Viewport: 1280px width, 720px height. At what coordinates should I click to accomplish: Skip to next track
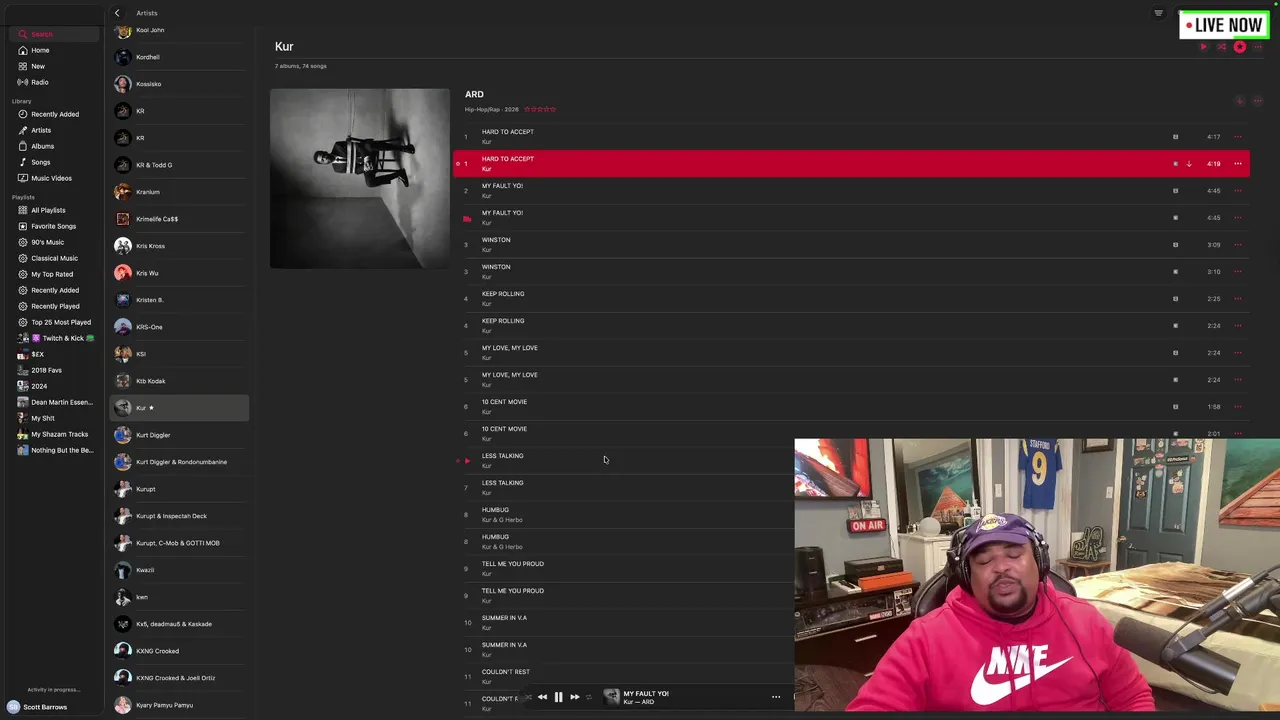(x=574, y=697)
